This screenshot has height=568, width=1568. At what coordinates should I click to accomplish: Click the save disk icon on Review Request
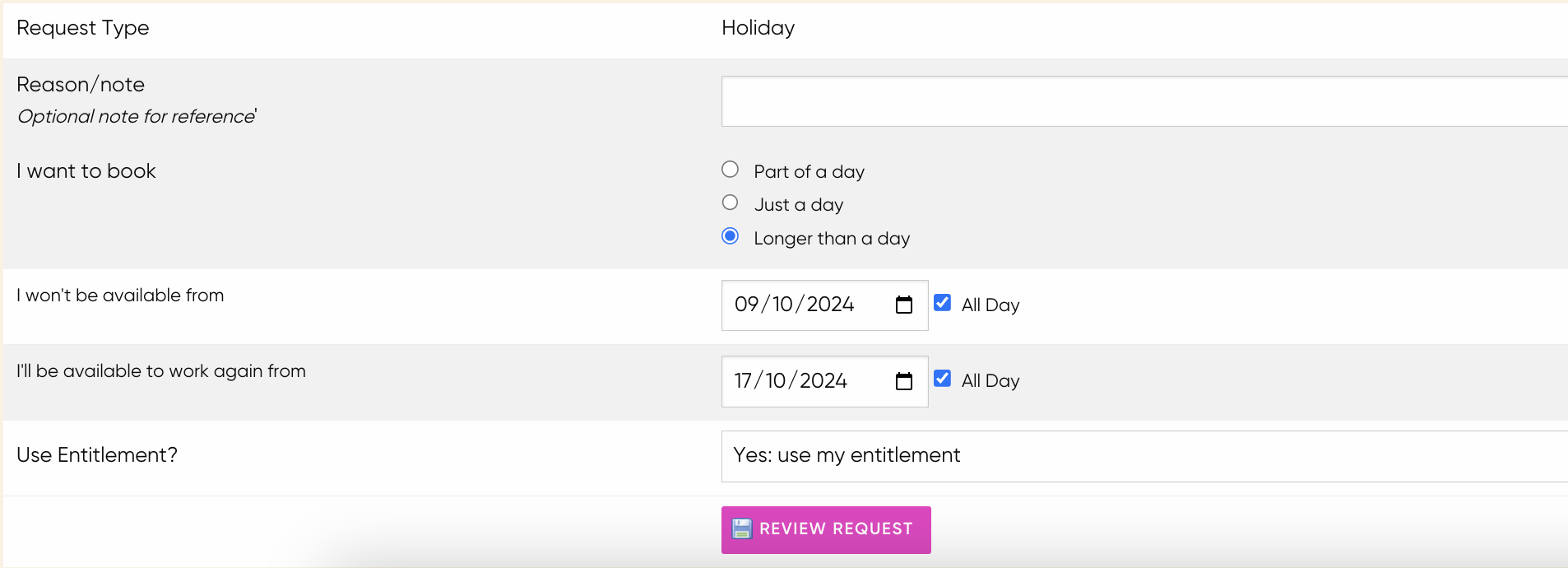(x=741, y=528)
